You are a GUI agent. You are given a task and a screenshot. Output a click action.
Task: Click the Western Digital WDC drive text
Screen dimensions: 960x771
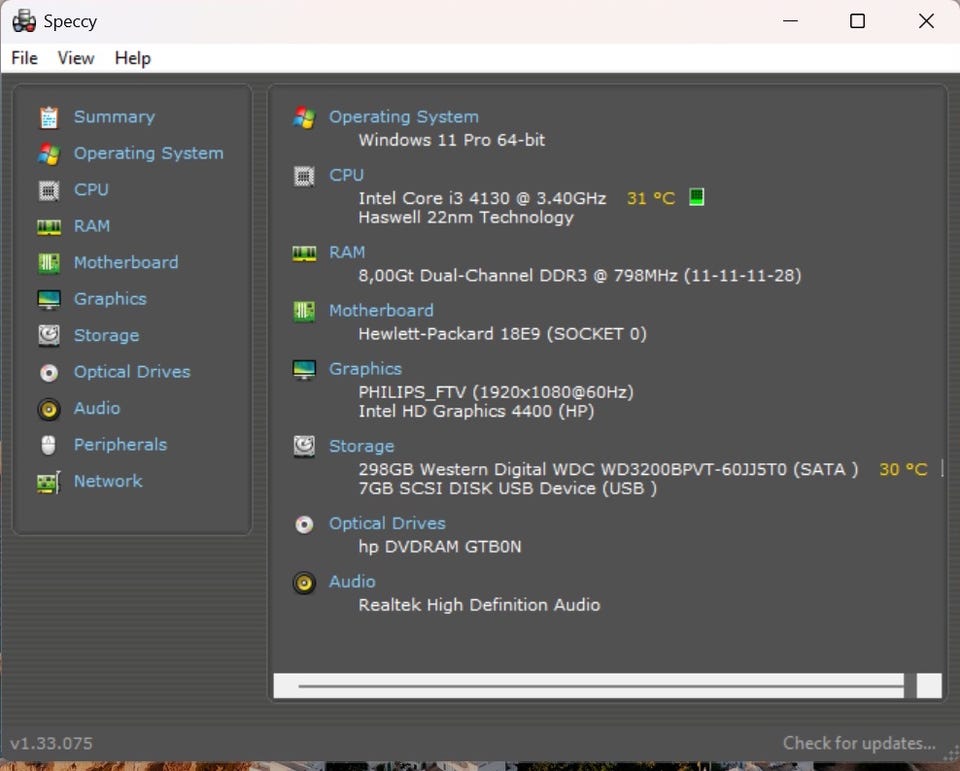(x=608, y=470)
